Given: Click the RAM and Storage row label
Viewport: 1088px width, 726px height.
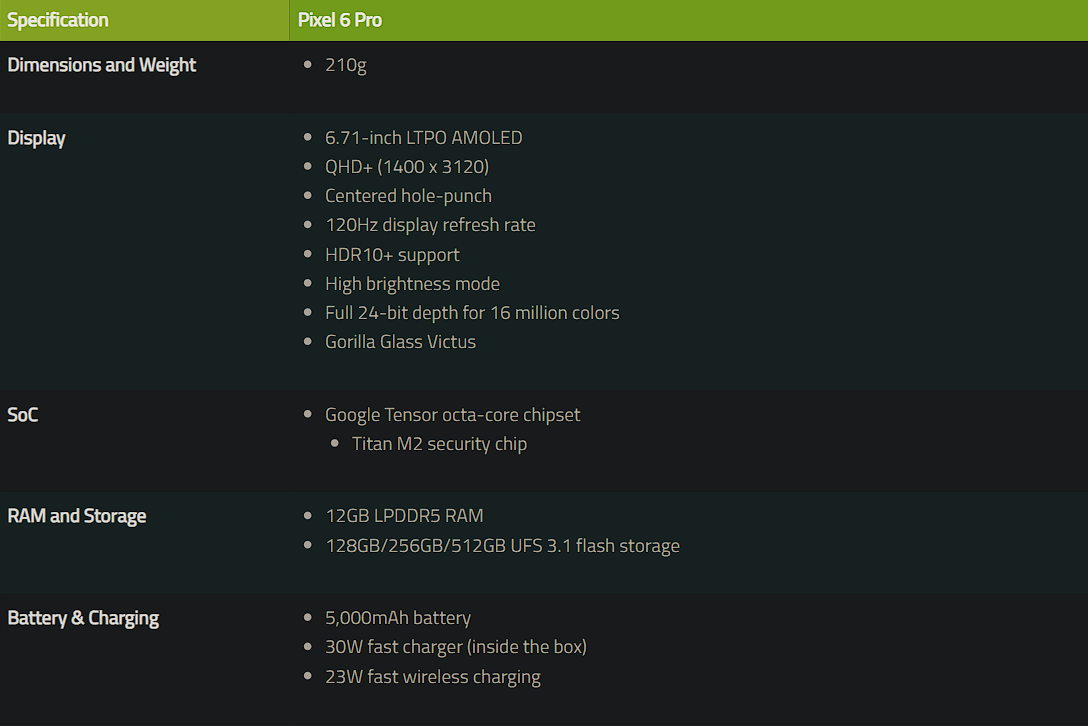Looking at the screenshot, I should [77, 516].
